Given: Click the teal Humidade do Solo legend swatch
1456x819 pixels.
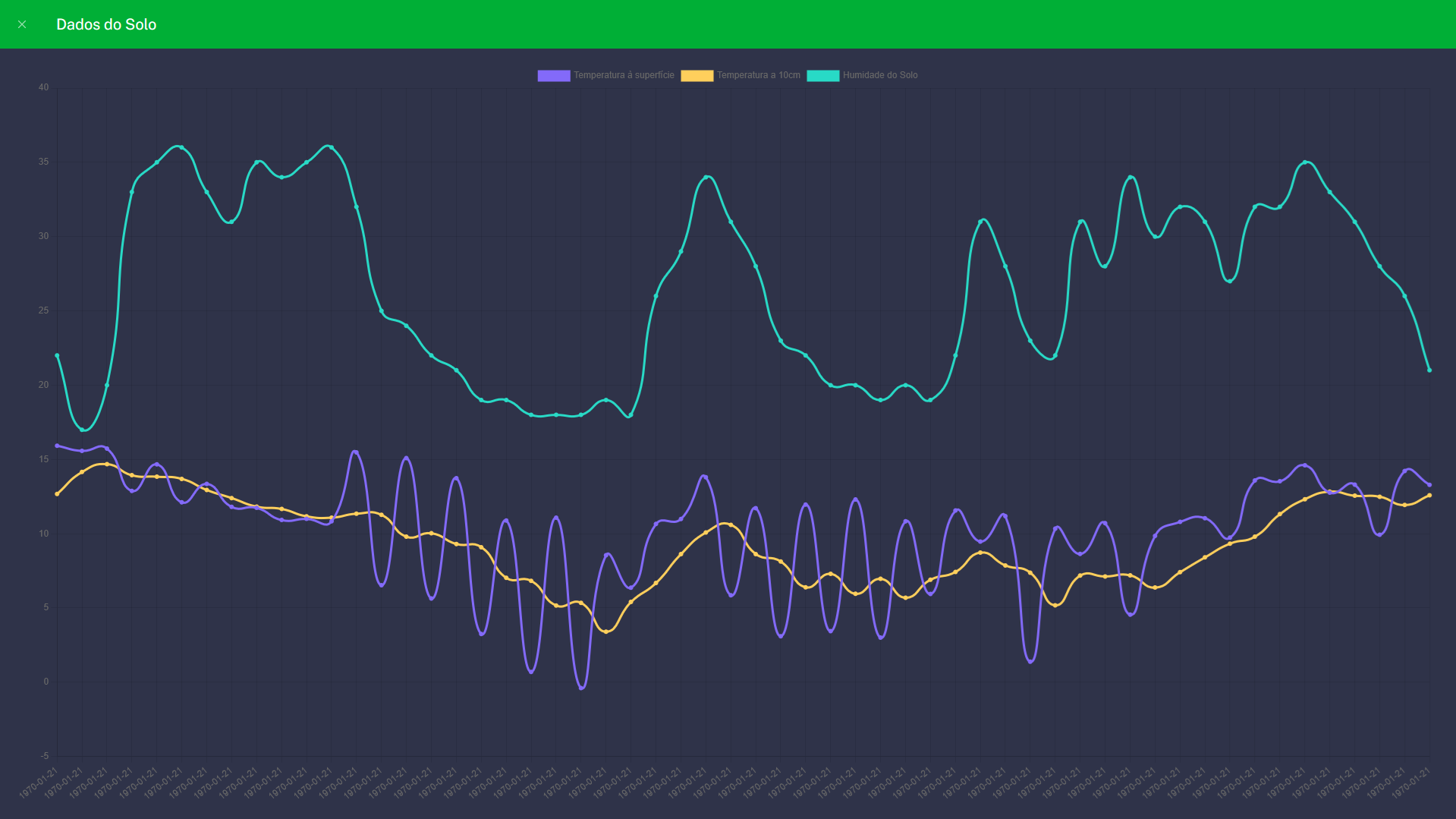Looking at the screenshot, I should (x=822, y=75).
